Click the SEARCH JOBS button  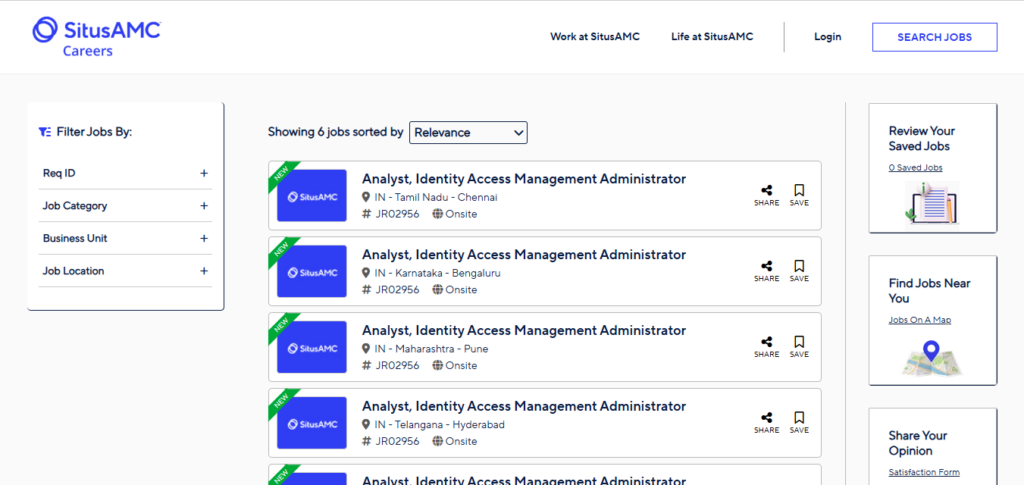coord(935,37)
